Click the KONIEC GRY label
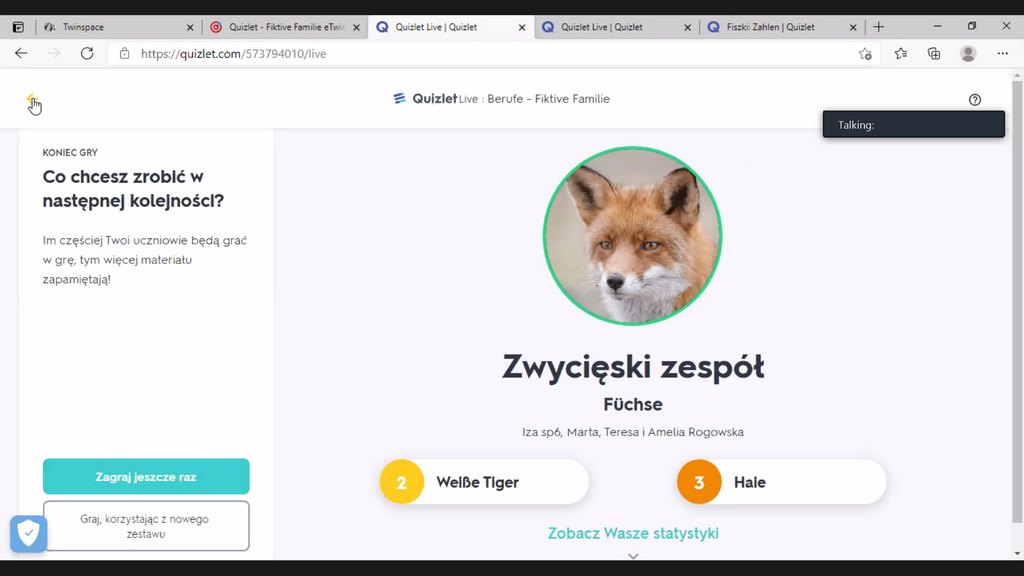The width and height of the screenshot is (1024, 576). [70, 152]
